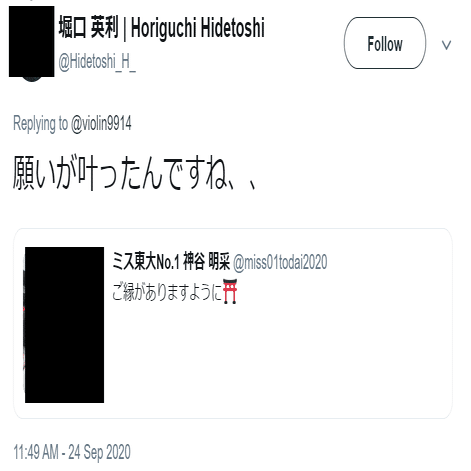This screenshot has width=471, height=471.
Task: Open the @Hidetoshi_H_ handle link
Action: [97, 62]
